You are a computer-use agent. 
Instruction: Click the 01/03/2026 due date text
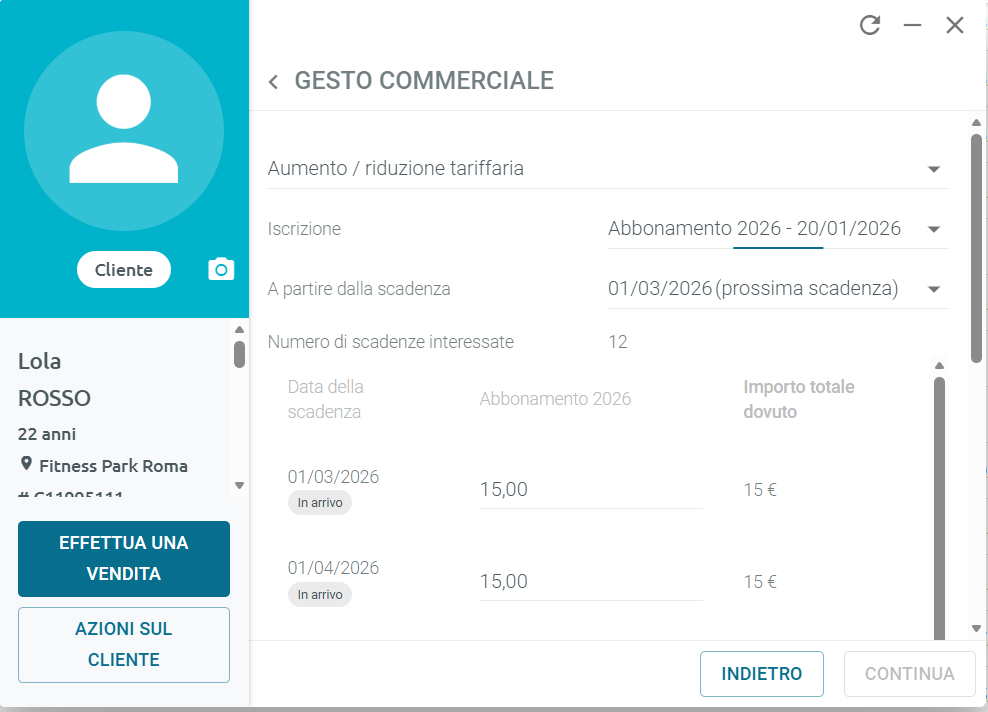click(x=333, y=477)
